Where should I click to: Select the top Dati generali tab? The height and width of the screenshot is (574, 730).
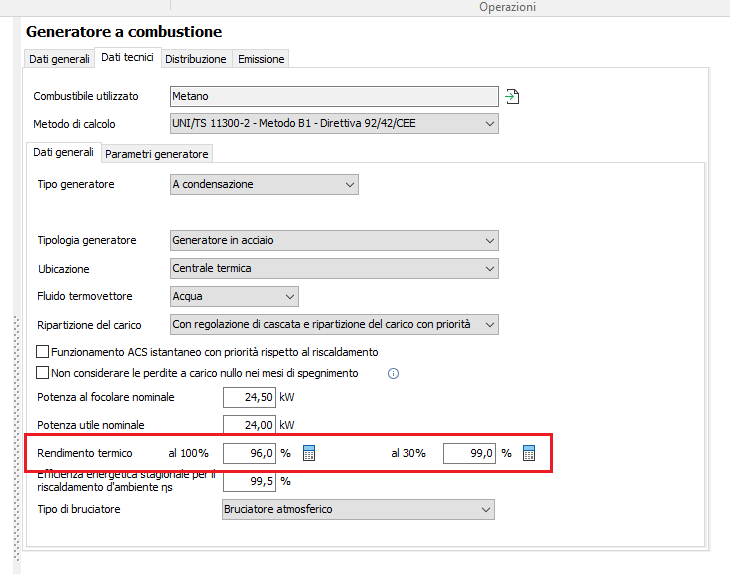point(59,59)
